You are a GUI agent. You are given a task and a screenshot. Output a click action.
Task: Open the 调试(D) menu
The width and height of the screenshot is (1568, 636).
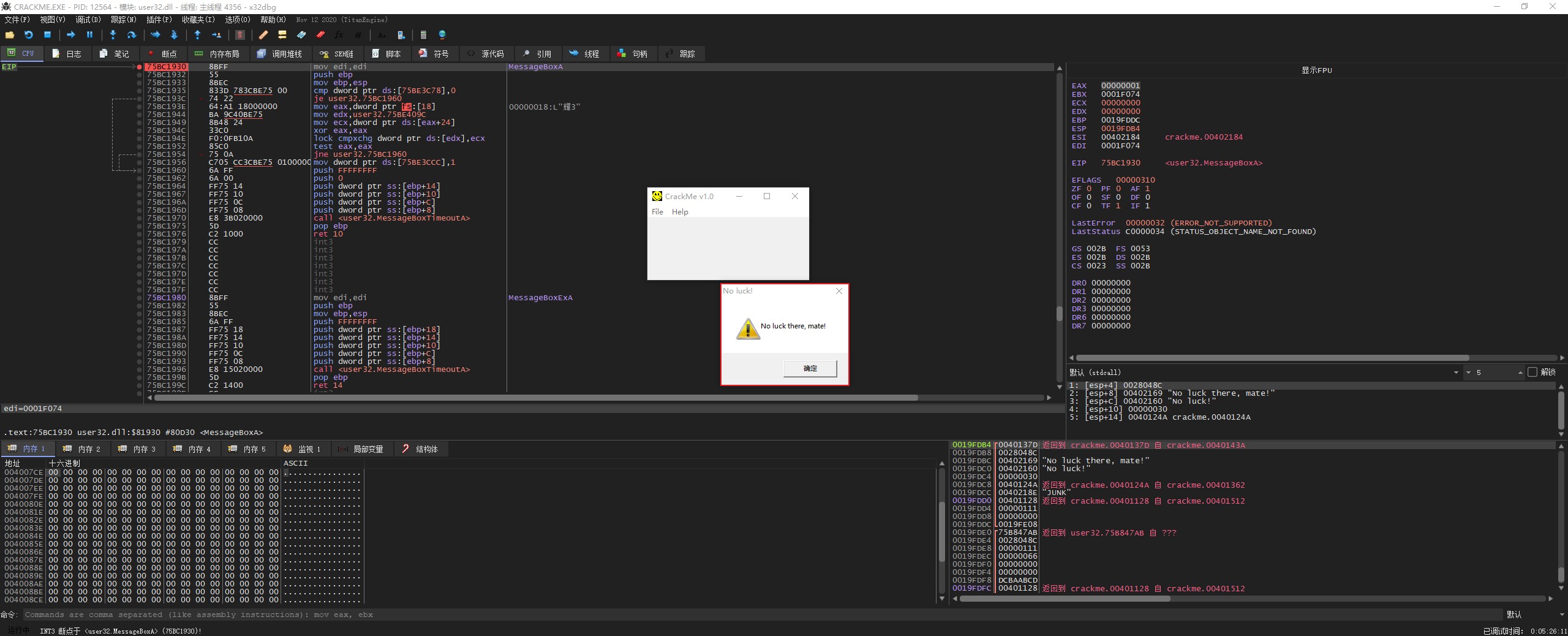(x=88, y=20)
